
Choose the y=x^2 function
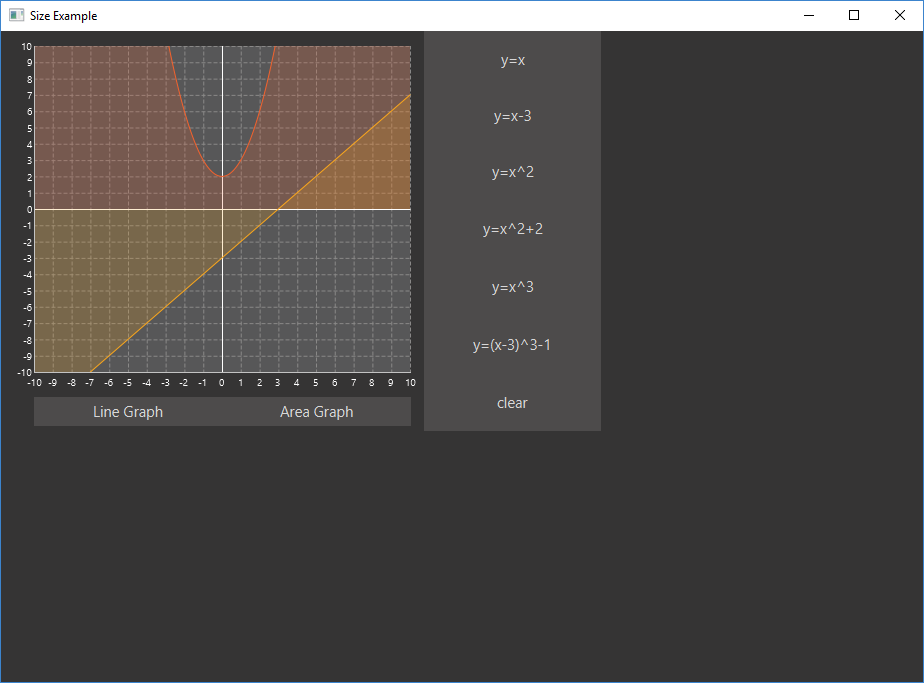512,172
